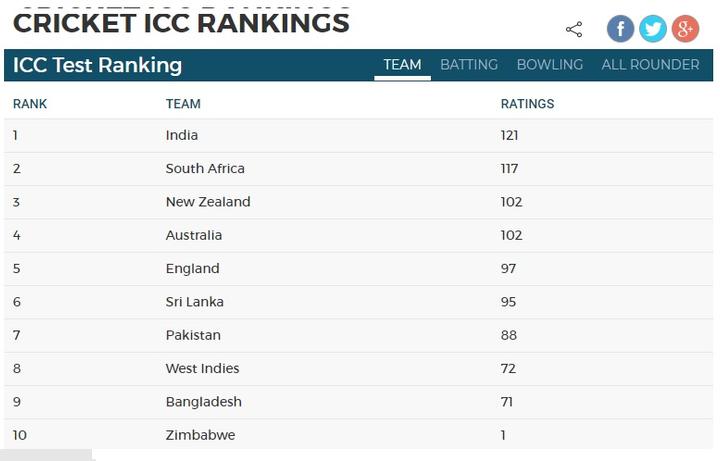Click the England team entry

192,269
